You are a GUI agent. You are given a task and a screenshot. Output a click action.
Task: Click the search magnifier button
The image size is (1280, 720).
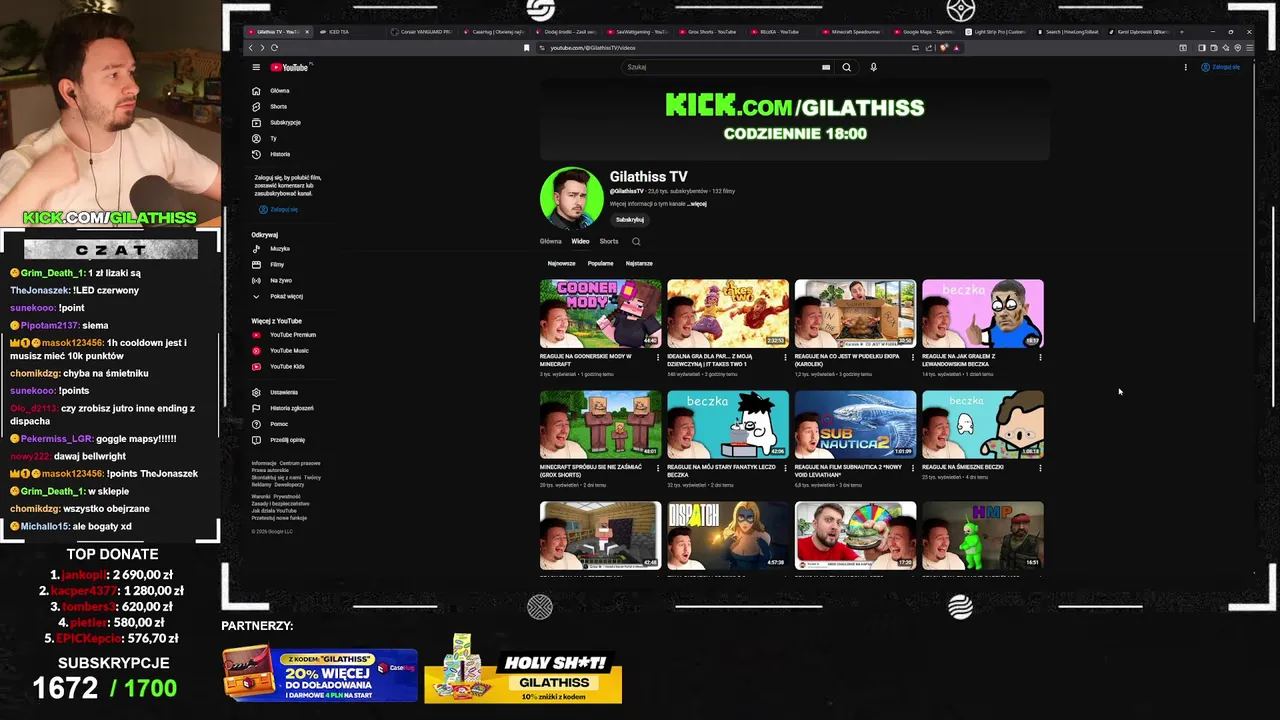846,67
